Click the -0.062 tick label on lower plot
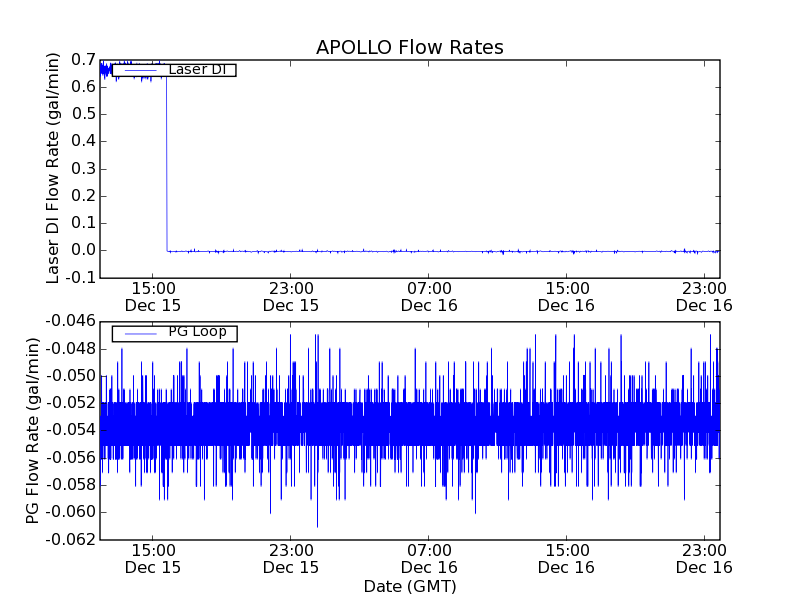This screenshot has width=800, height=600. coord(71,539)
